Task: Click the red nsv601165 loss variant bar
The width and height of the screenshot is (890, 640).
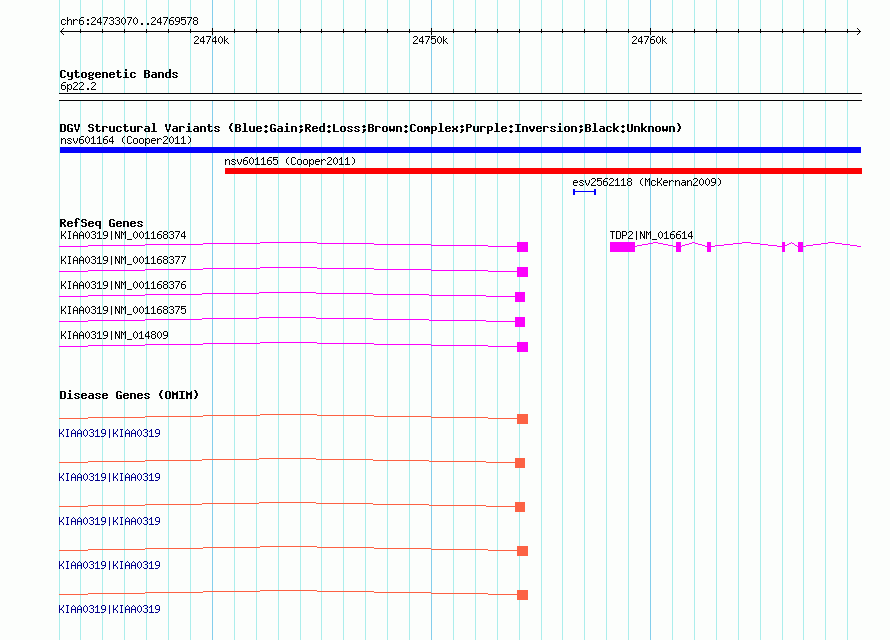Action: click(543, 171)
